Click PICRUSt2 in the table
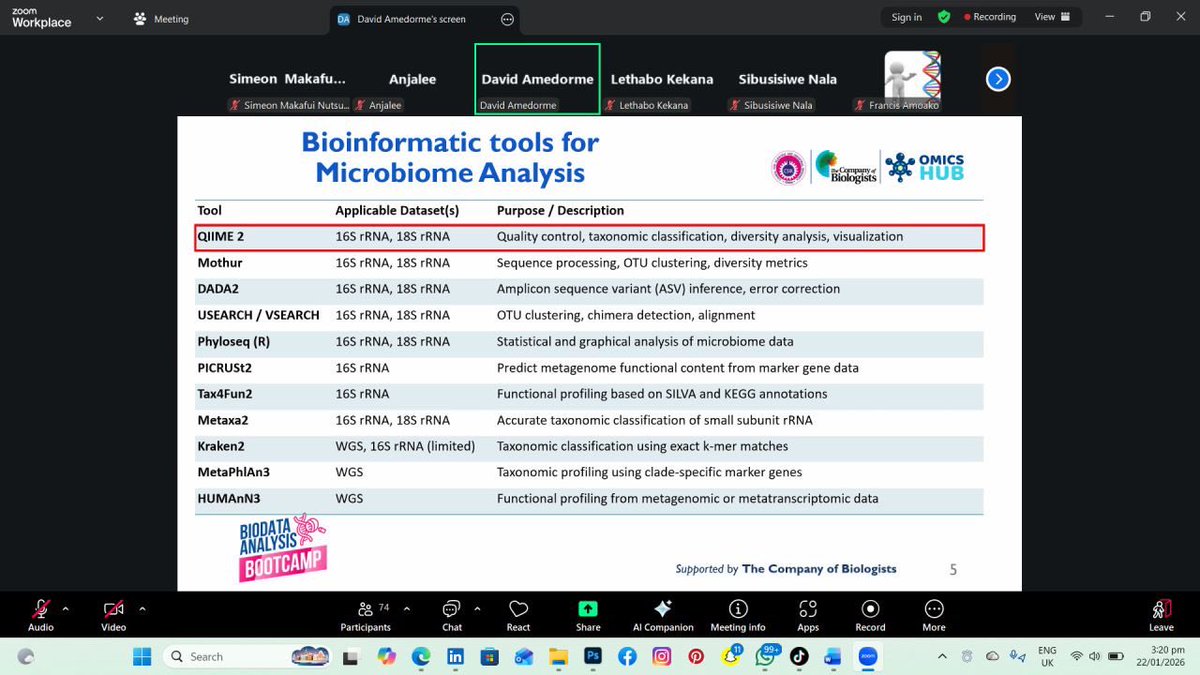This screenshot has width=1200, height=675. coord(225,368)
